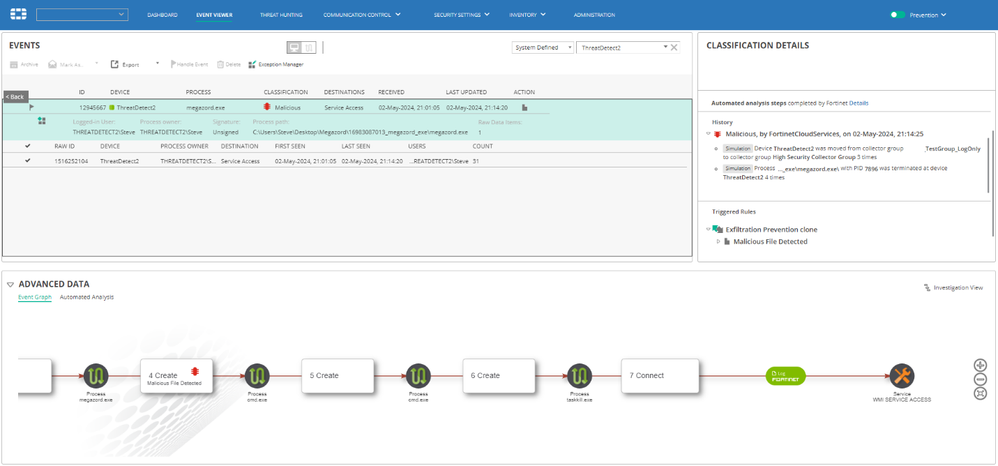
Task: Collapse the Advanced Data section
Action: coord(11,284)
